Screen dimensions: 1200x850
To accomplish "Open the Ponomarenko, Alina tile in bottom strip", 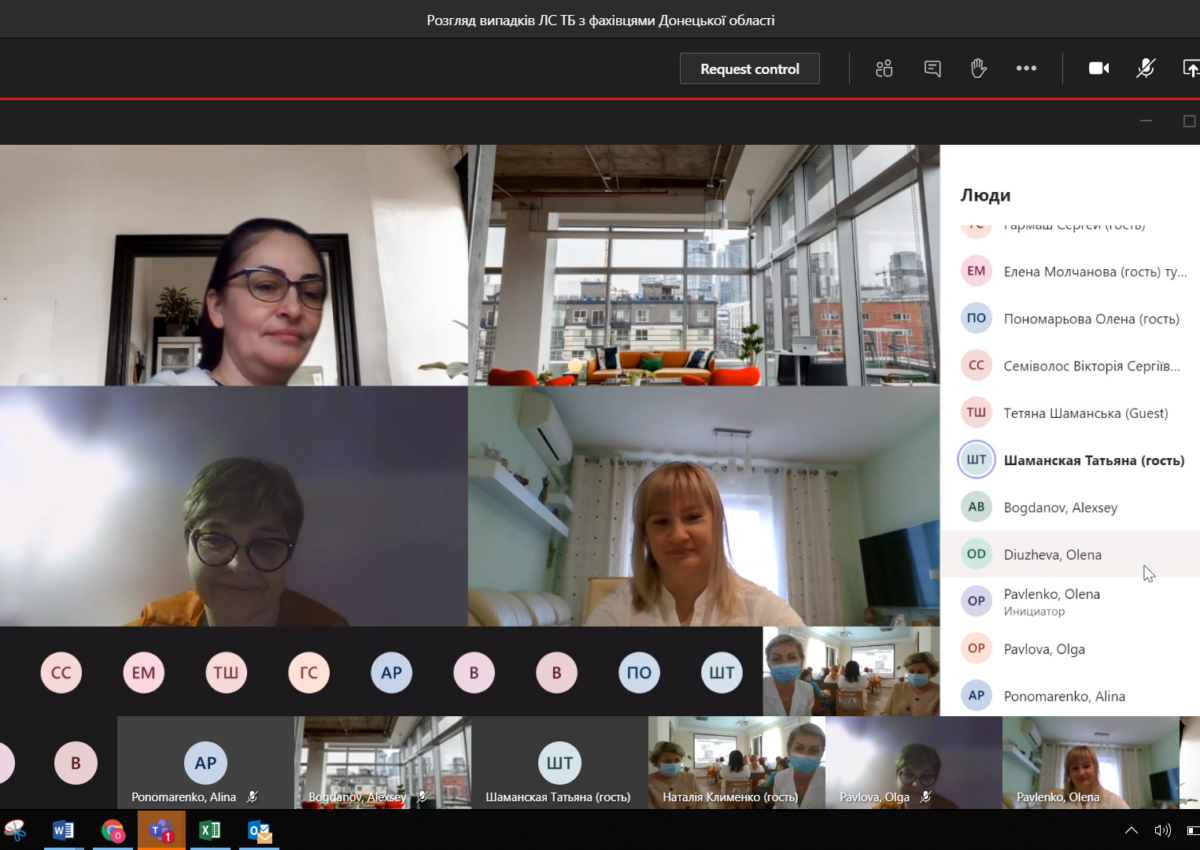I will pyautogui.click(x=206, y=762).
